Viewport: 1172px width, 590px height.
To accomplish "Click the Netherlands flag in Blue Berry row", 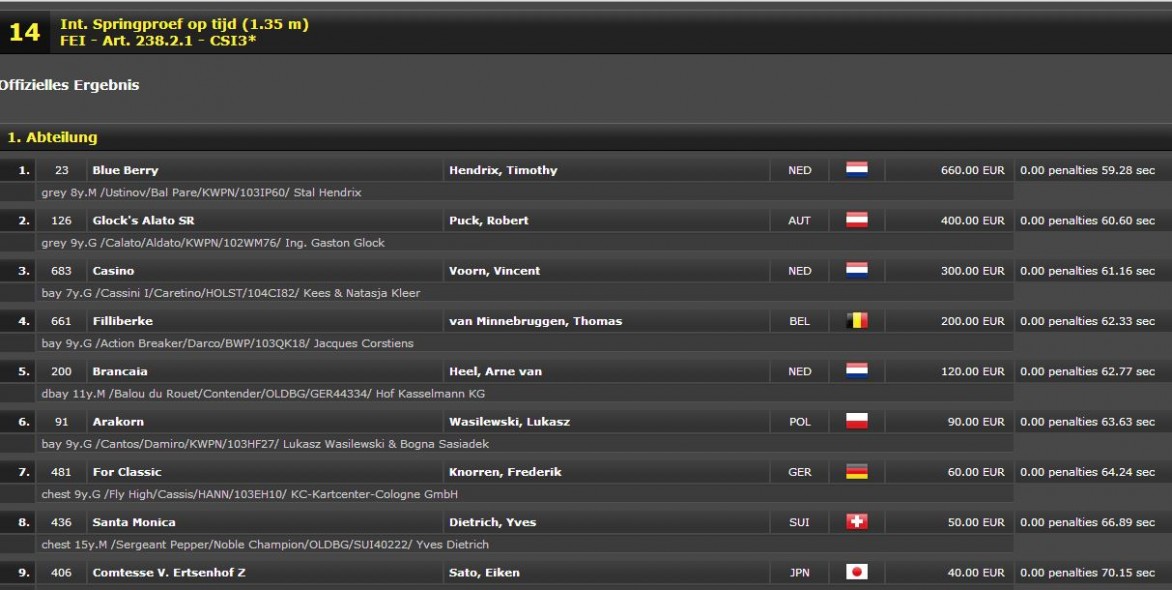I will click(857, 170).
